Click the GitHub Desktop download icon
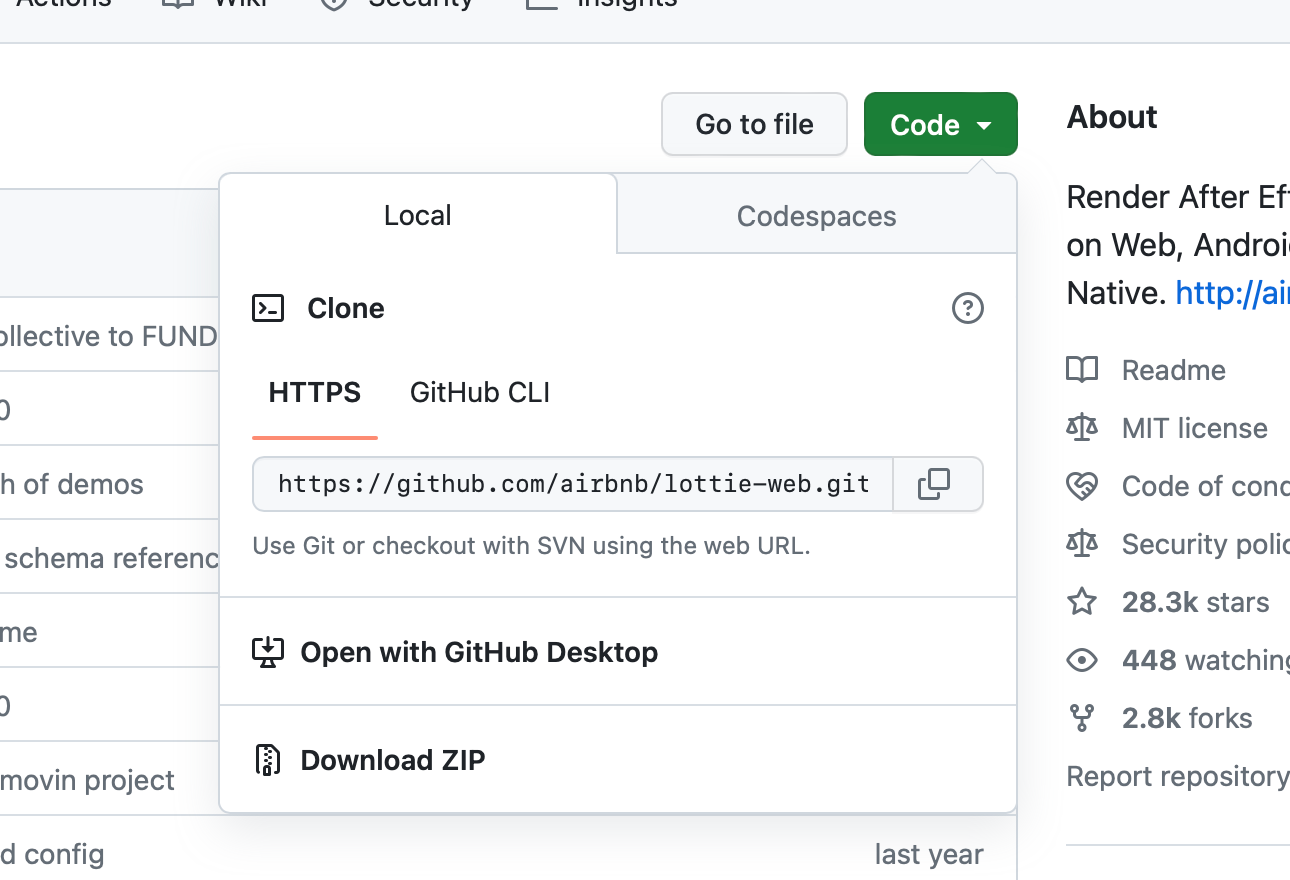The width and height of the screenshot is (1290, 880). [x=268, y=653]
